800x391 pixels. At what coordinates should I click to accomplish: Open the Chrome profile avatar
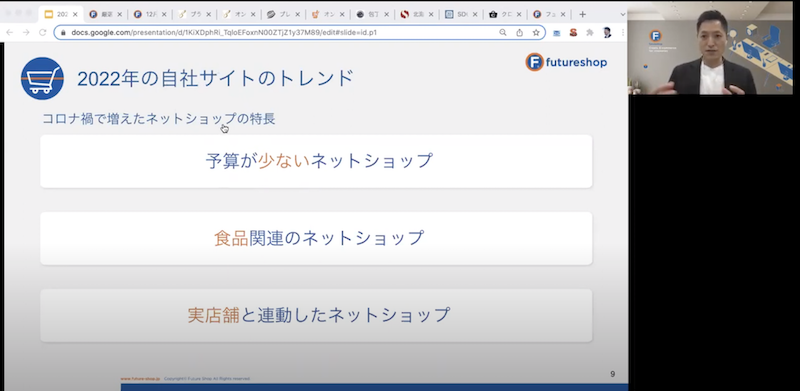tap(607, 33)
